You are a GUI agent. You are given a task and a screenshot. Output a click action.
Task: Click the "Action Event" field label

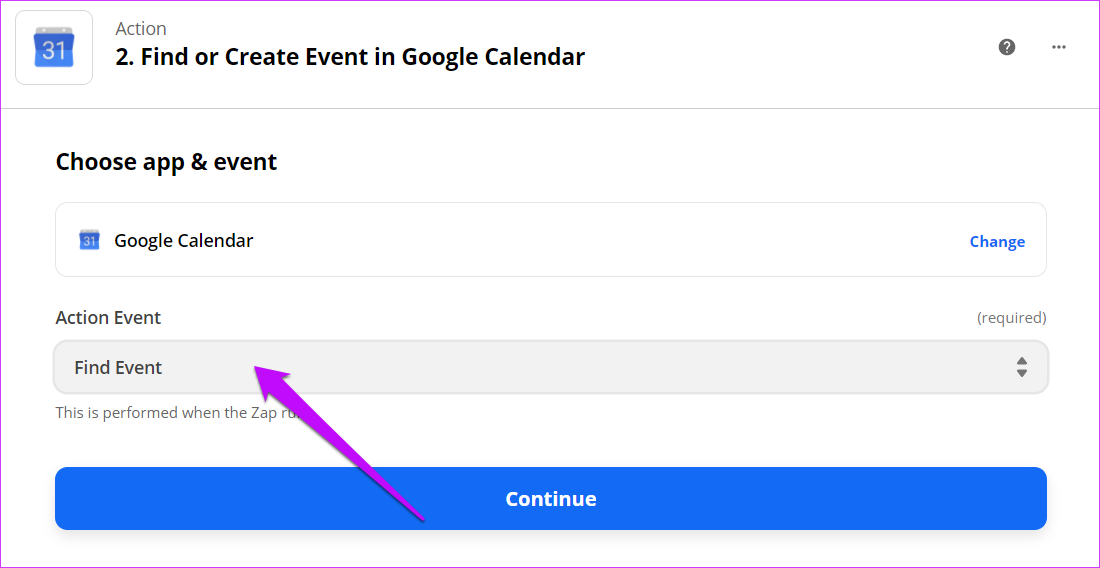(x=108, y=317)
